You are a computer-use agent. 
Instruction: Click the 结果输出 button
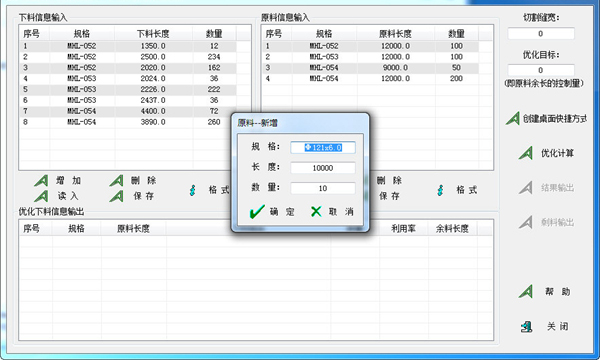coord(546,187)
